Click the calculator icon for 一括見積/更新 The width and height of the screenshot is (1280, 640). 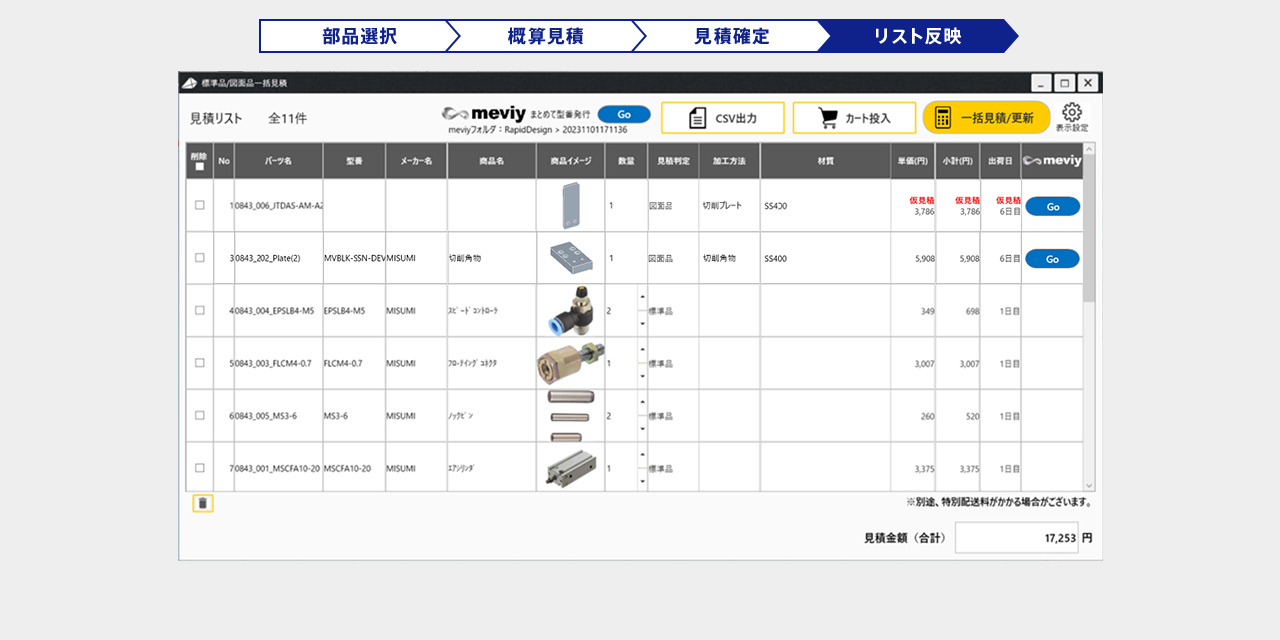click(x=943, y=118)
